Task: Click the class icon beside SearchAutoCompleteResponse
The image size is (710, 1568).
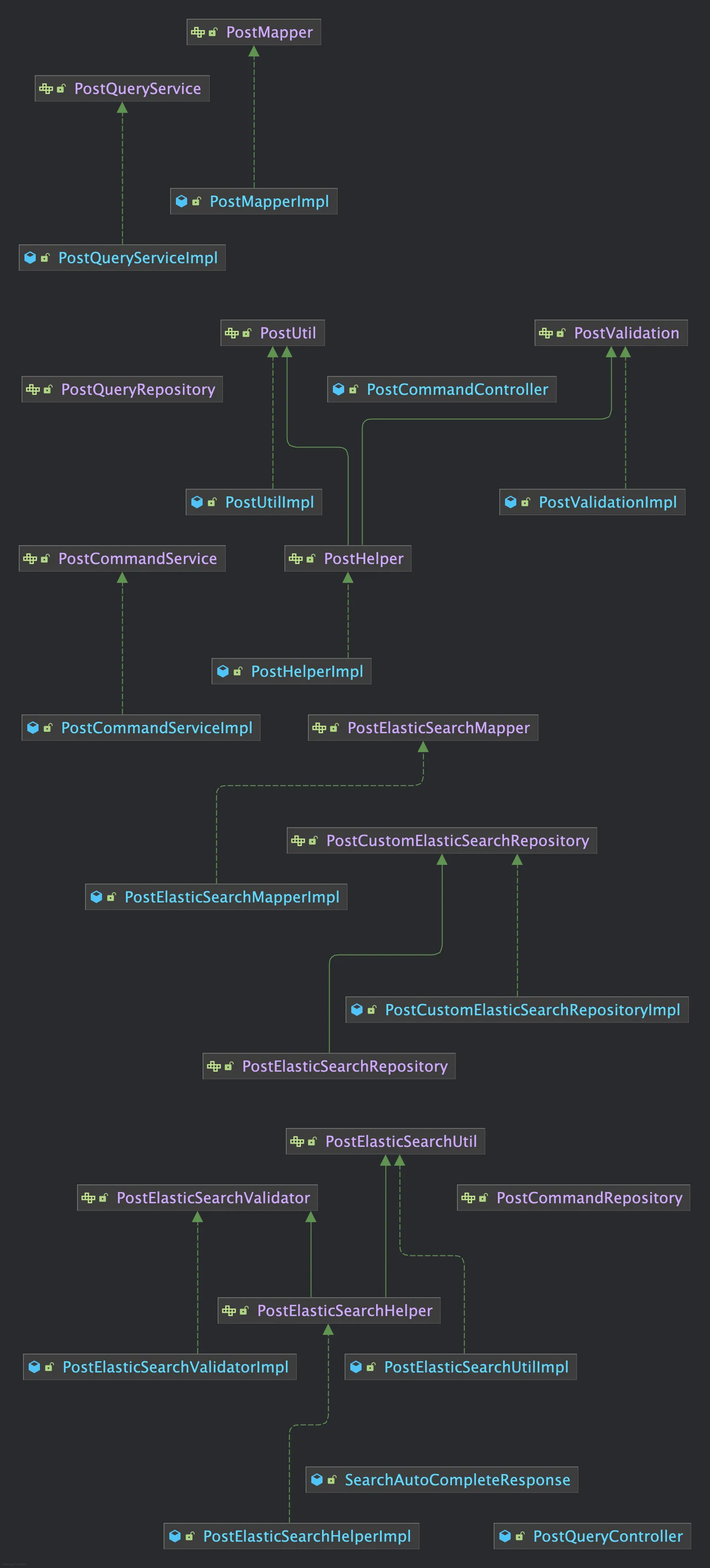Action: (x=316, y=1481)
